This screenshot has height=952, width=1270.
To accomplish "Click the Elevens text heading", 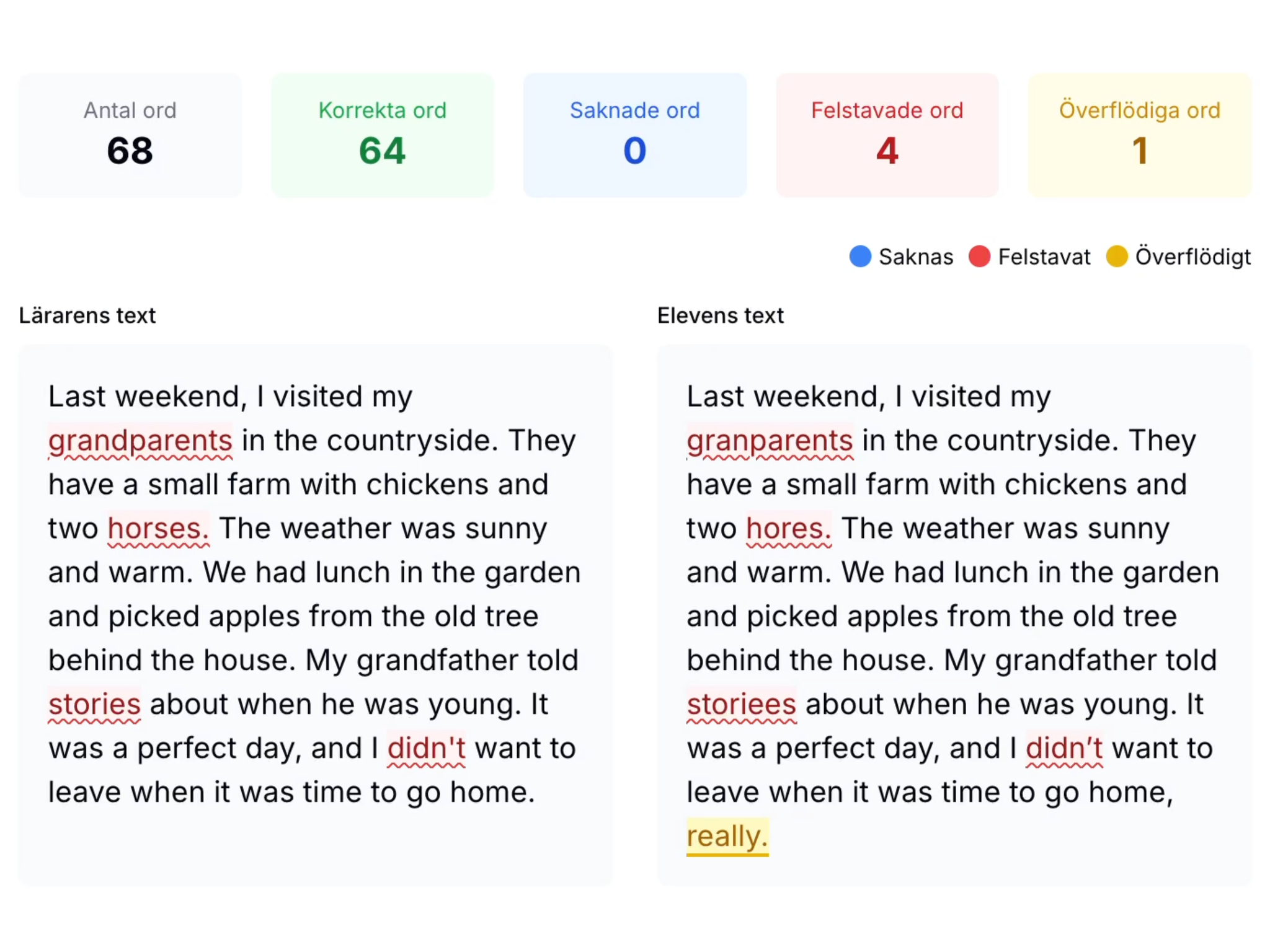I will coord(720,315).
